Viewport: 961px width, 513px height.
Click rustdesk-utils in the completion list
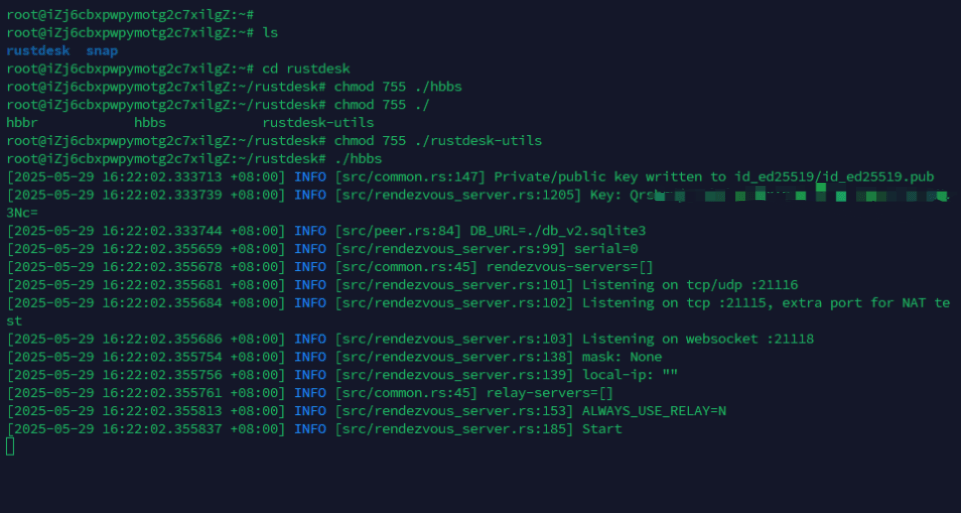tap(318, 123)
